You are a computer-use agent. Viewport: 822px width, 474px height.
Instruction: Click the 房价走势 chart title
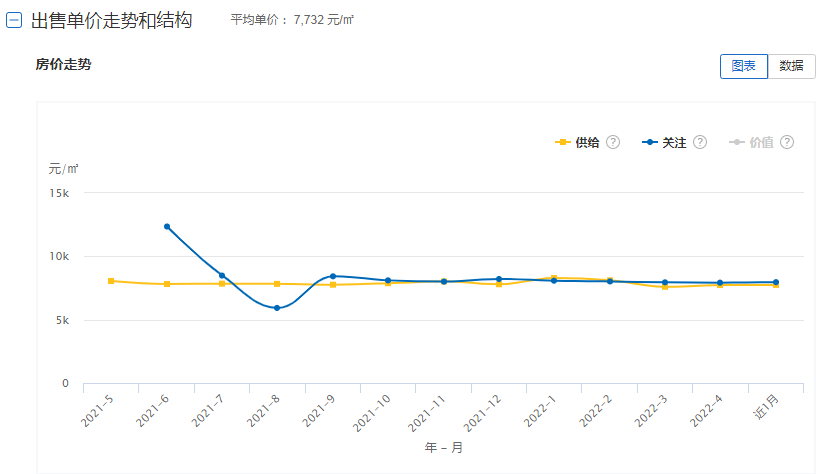point(64,65)
